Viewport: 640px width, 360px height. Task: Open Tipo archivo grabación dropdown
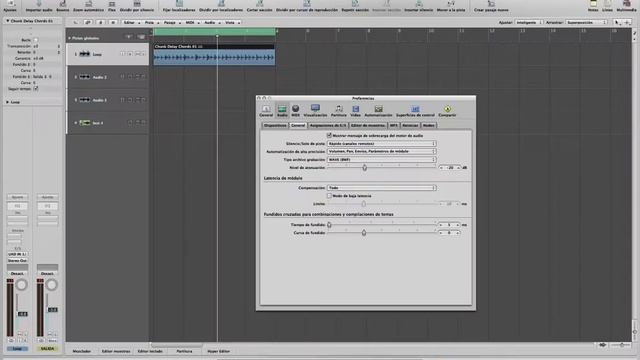[x=382, y=160]
